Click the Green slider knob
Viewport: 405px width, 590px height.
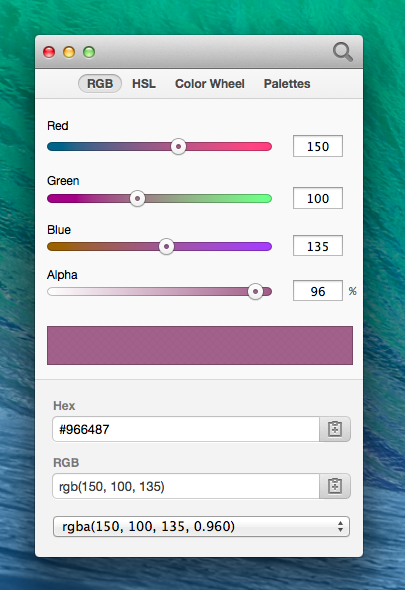click(x=137, y=198)
